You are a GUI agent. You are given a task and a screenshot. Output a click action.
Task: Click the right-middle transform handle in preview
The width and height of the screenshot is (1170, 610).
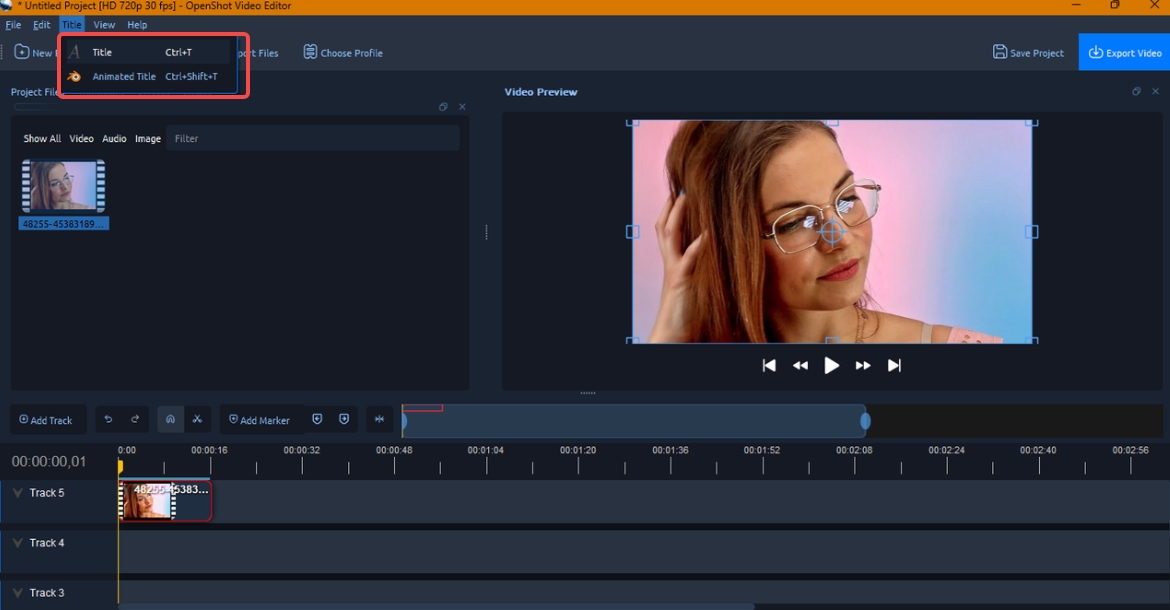pyautogui.click(x=1031, y=232)
